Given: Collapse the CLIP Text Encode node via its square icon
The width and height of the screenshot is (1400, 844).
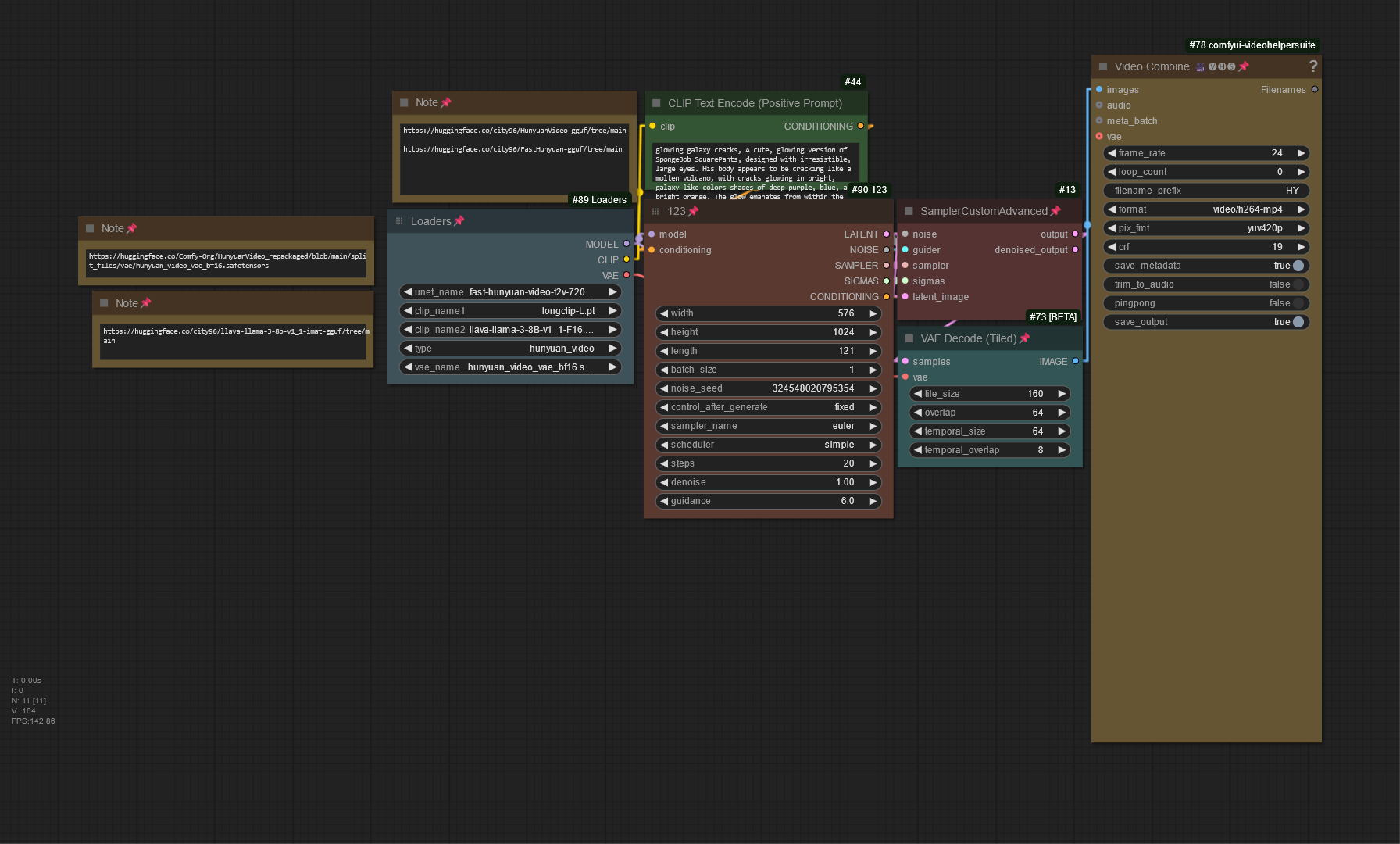Looking at the screenshot, I should coord(656,103).
